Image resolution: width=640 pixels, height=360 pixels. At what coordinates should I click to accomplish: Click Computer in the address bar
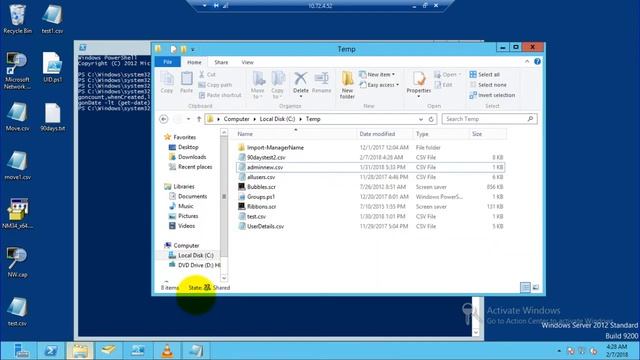236,119
